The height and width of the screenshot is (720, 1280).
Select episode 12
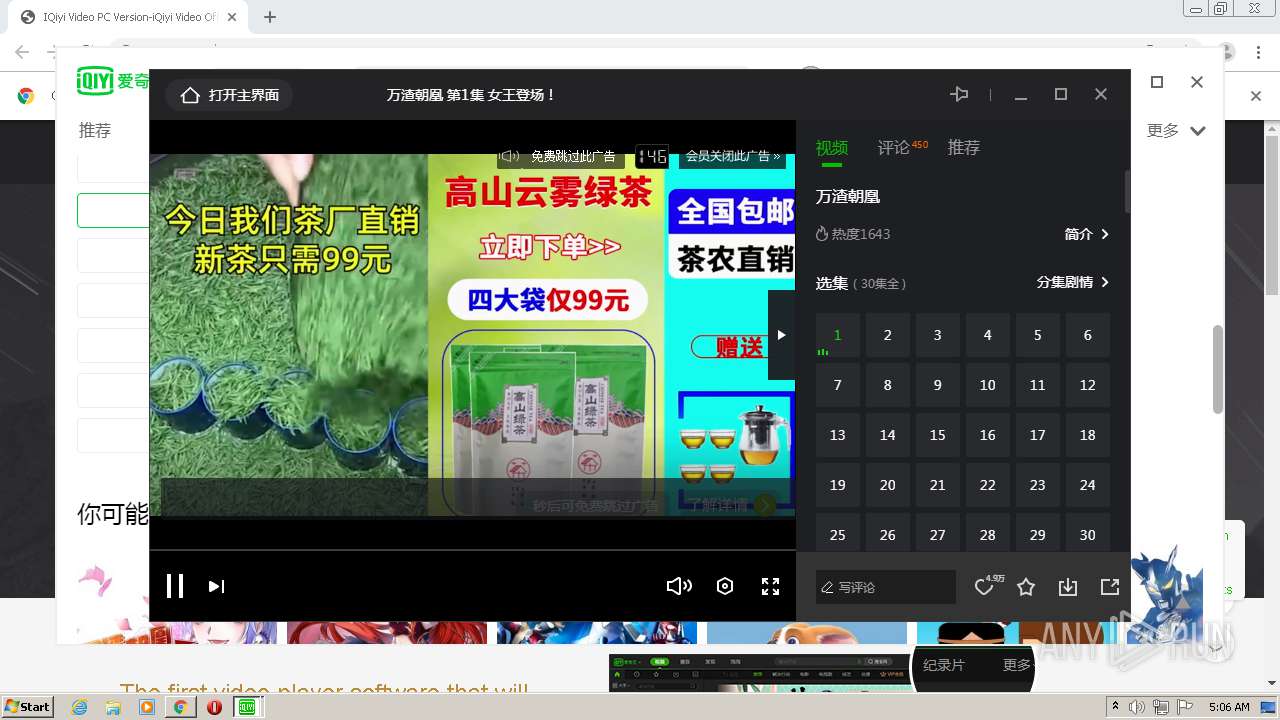(1088, 385)
